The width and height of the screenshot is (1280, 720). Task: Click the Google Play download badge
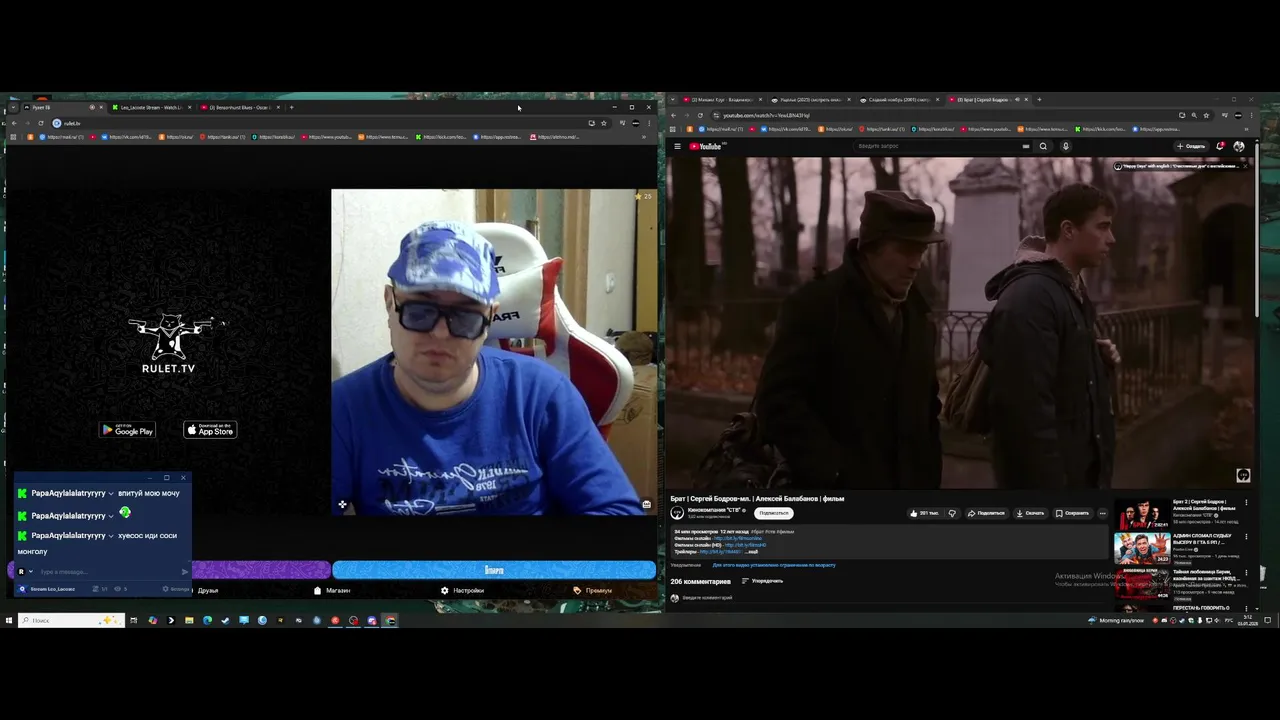point(127,430)
